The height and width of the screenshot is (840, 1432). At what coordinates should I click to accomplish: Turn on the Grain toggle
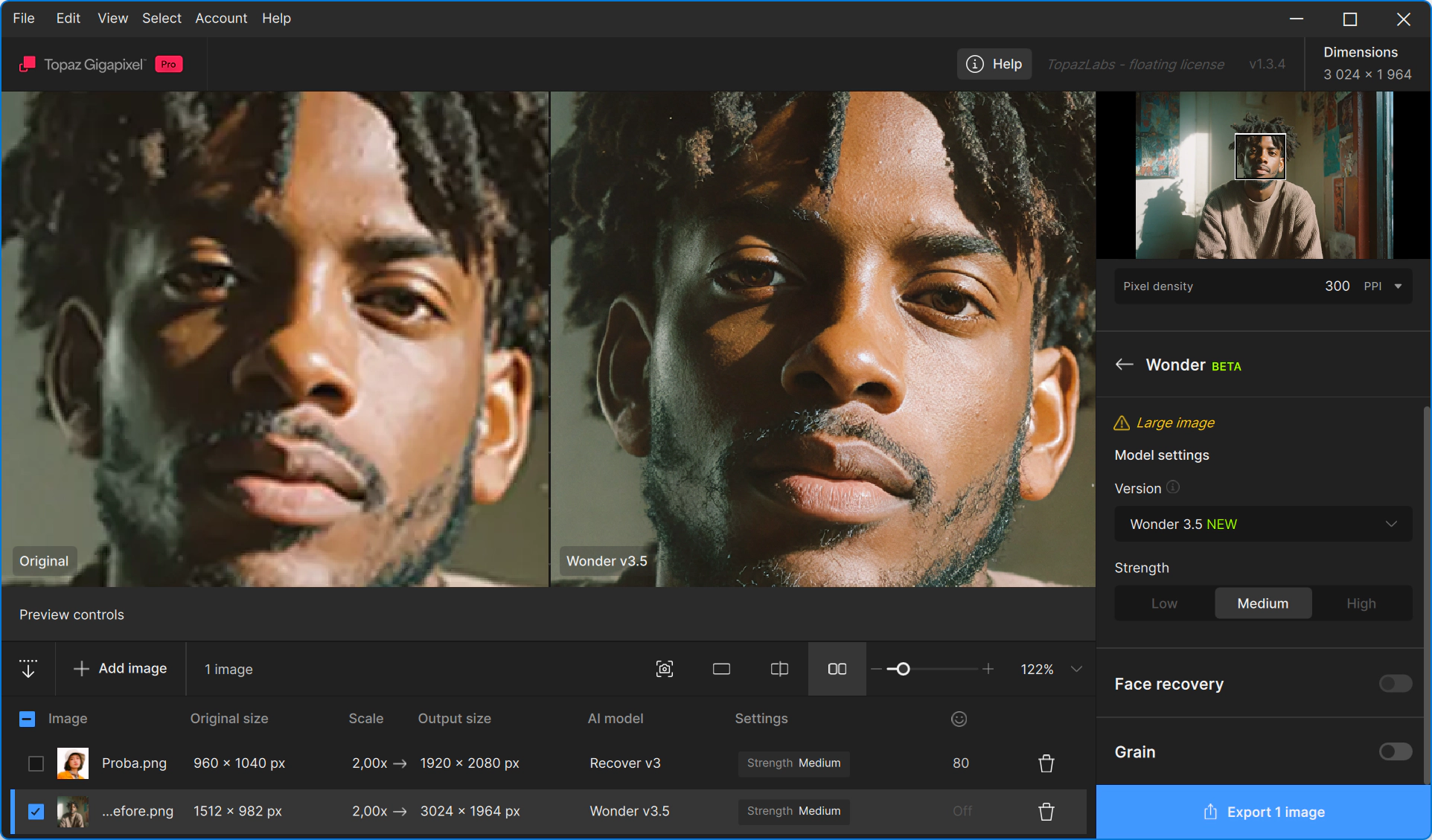coord(1395,751)
